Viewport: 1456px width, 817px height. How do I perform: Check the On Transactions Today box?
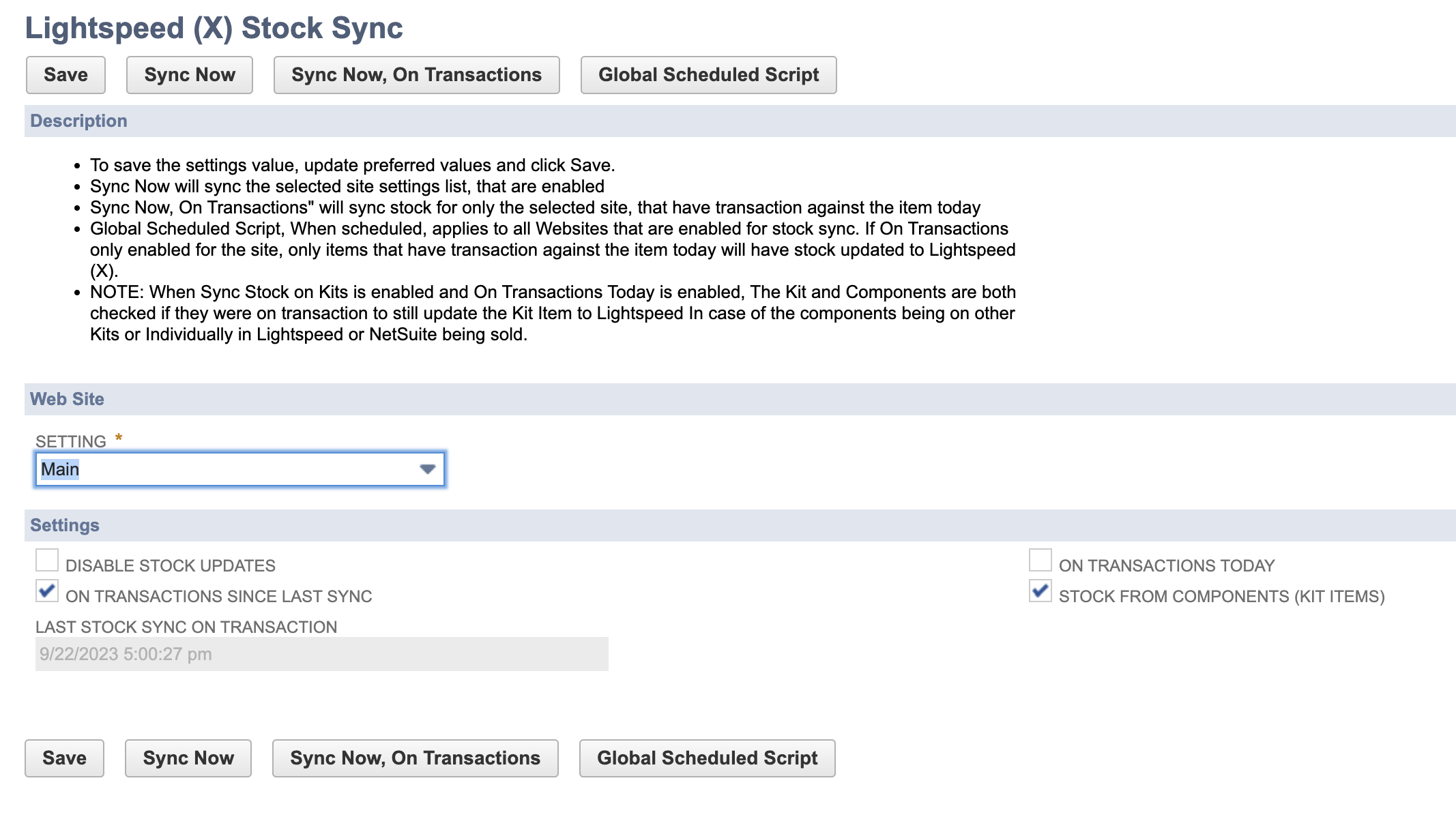pyautogui.click(x=1040, y=561)
